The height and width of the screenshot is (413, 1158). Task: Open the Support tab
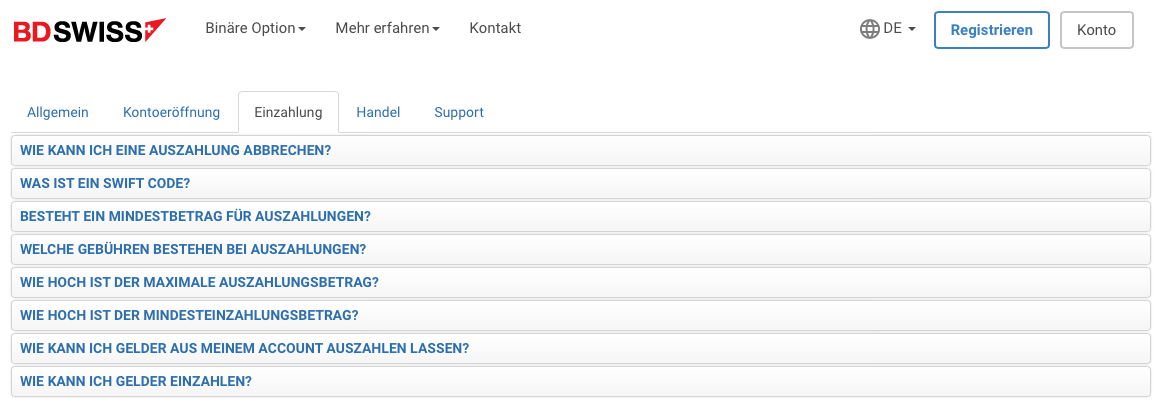(459, 112)
